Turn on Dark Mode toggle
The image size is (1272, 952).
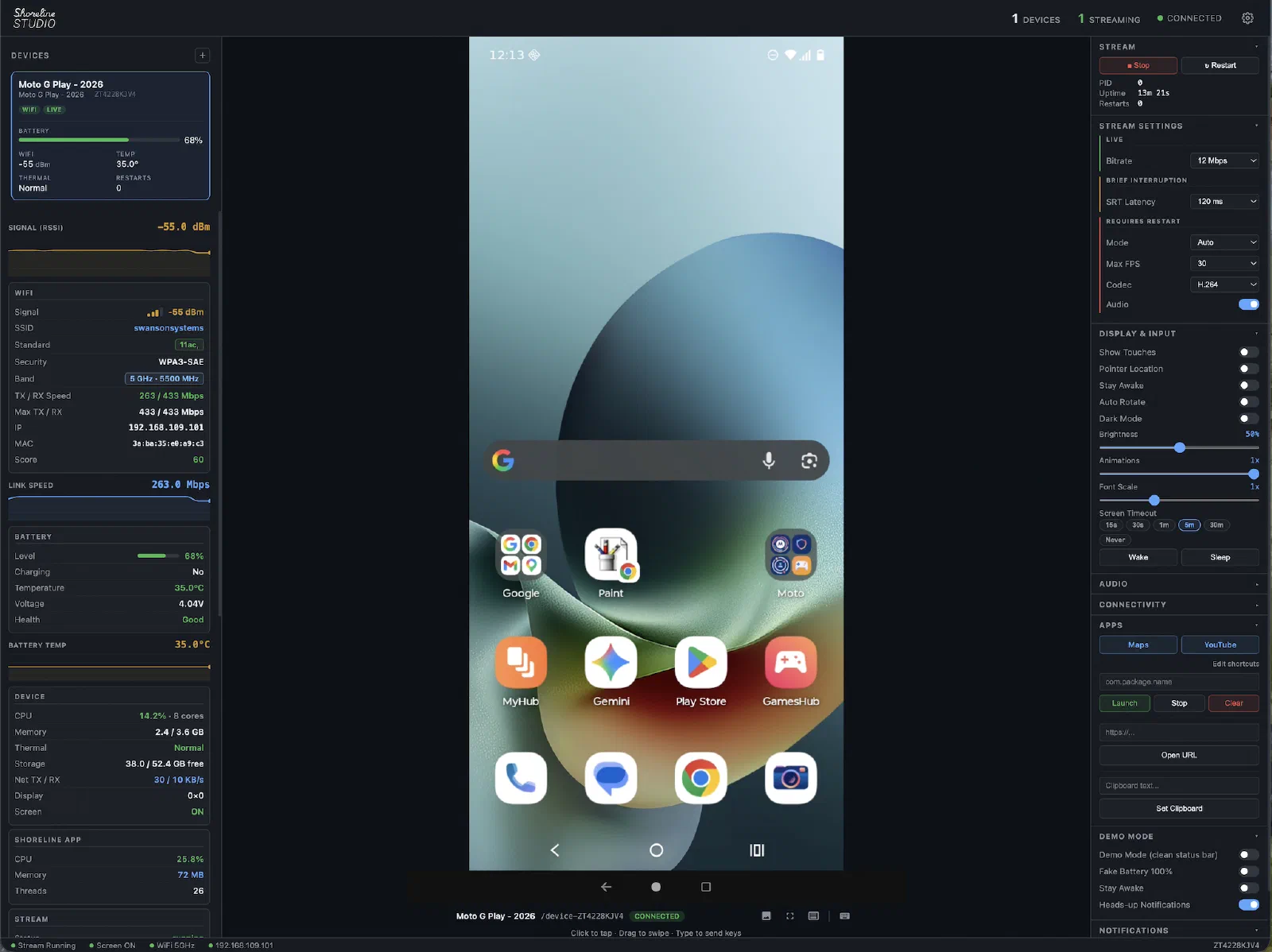click(1248, 419)
